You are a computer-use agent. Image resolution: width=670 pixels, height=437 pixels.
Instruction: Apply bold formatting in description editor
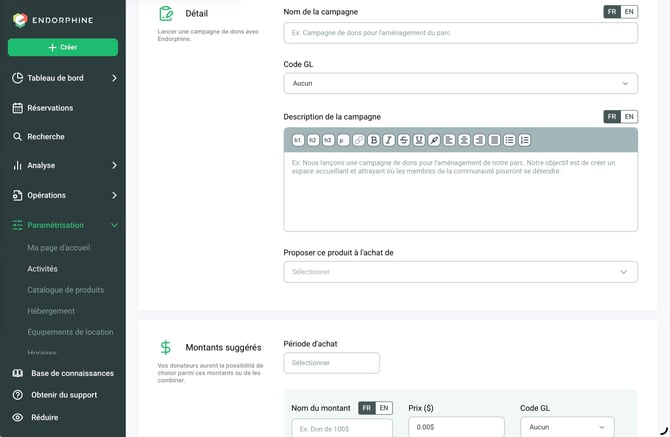373,140
